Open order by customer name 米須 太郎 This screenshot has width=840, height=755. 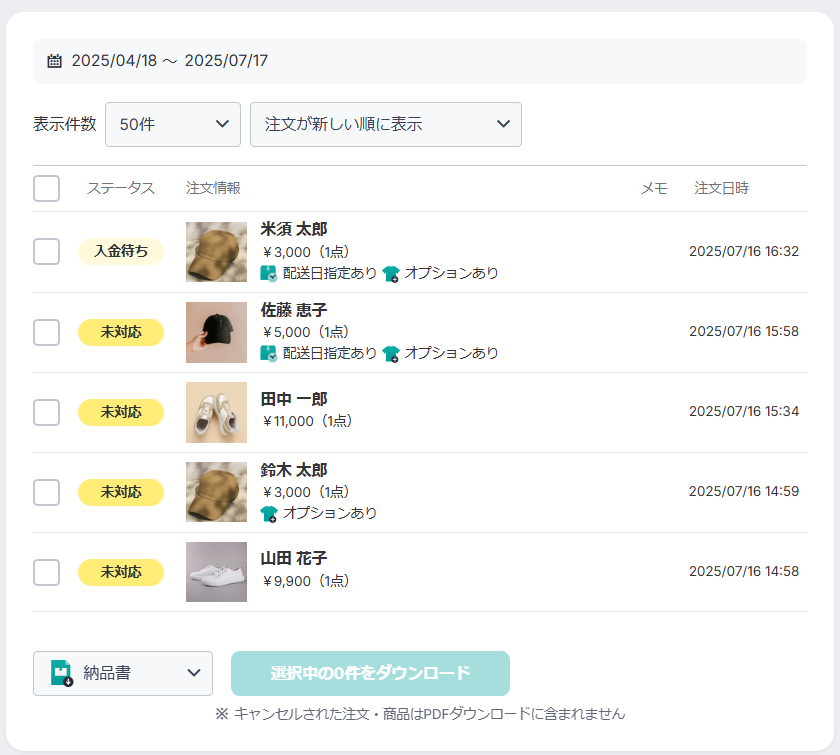pyautogui.click(x=294, y=229)
